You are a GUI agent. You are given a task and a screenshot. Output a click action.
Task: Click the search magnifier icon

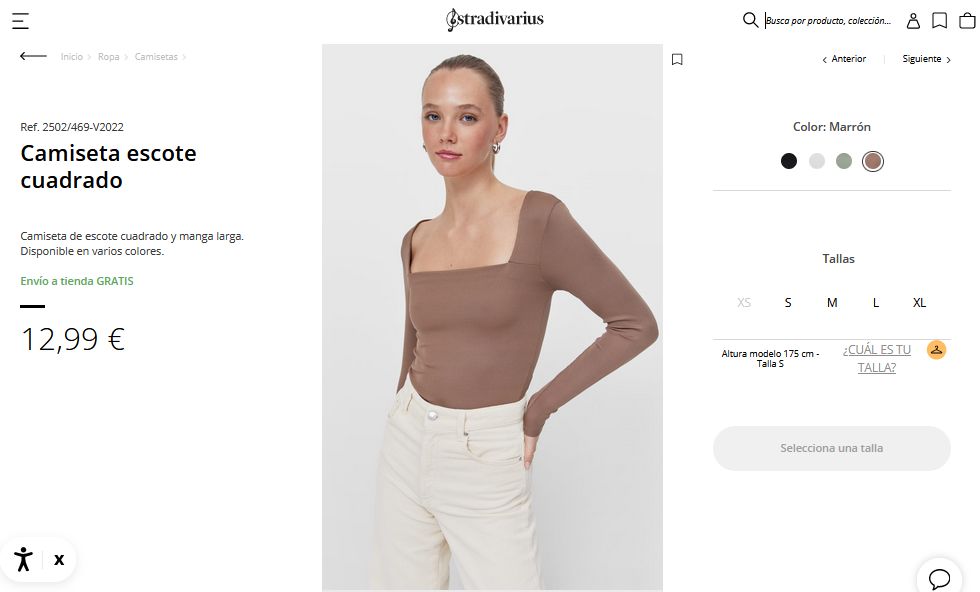pos(750,20)
